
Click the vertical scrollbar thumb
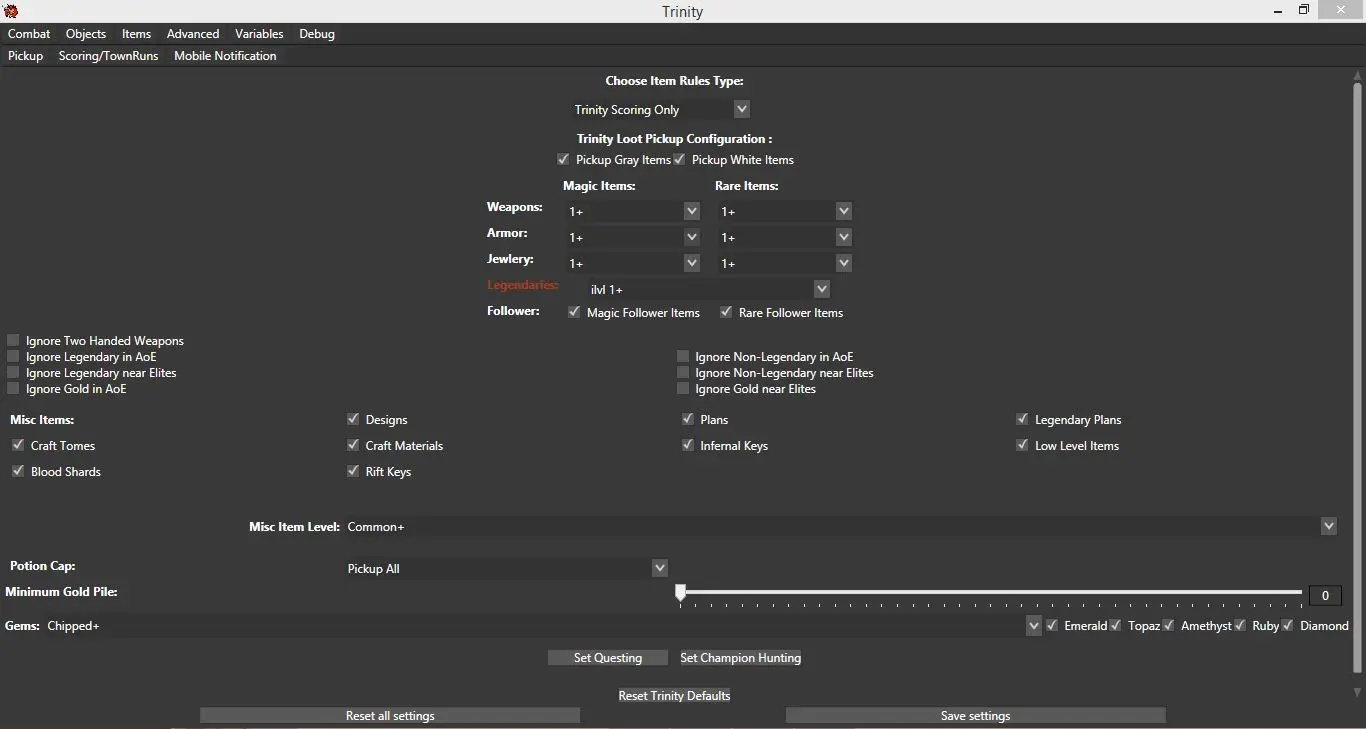point(1357,378)
